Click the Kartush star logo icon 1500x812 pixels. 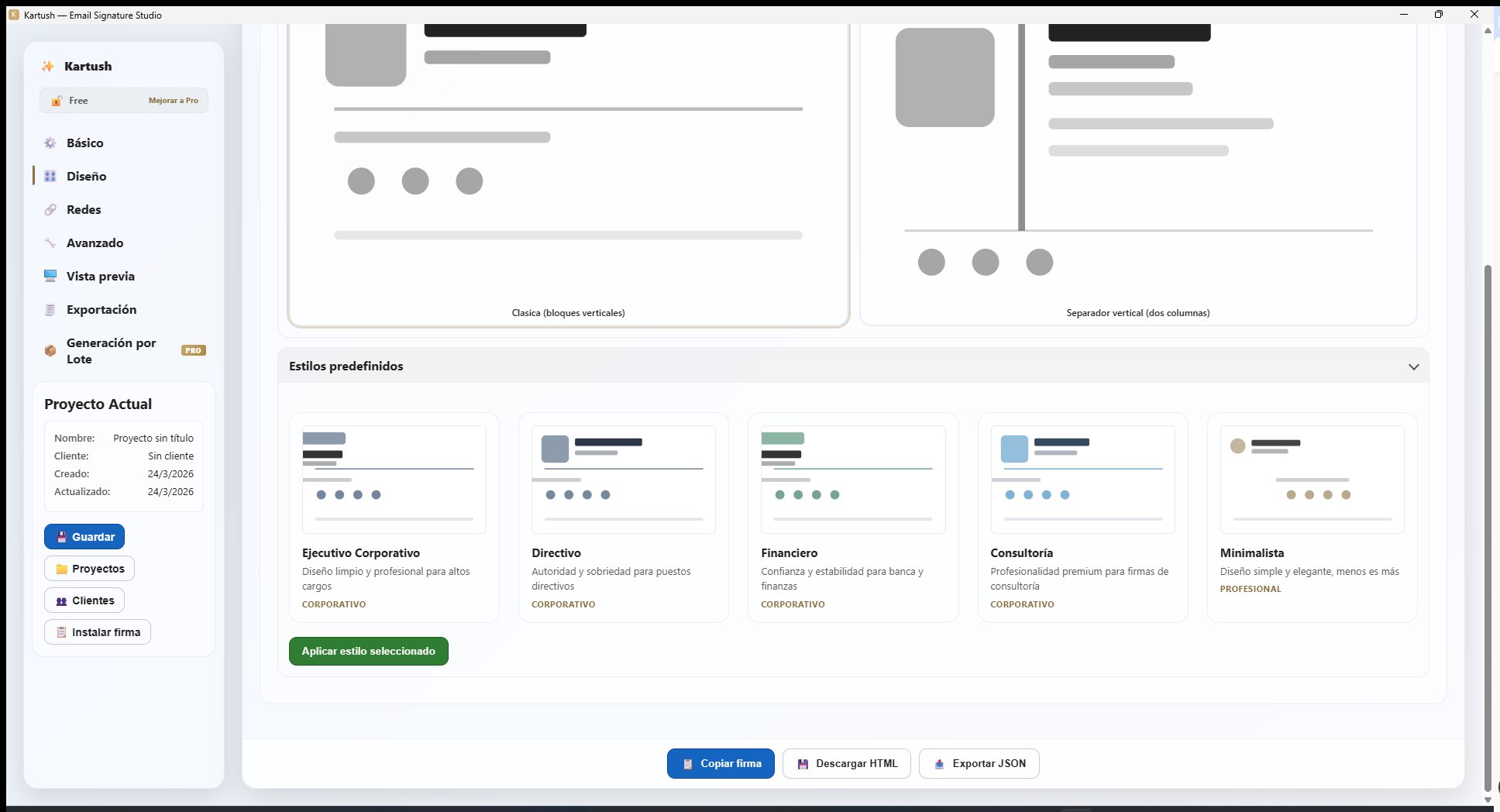click(x=48, y=67)
